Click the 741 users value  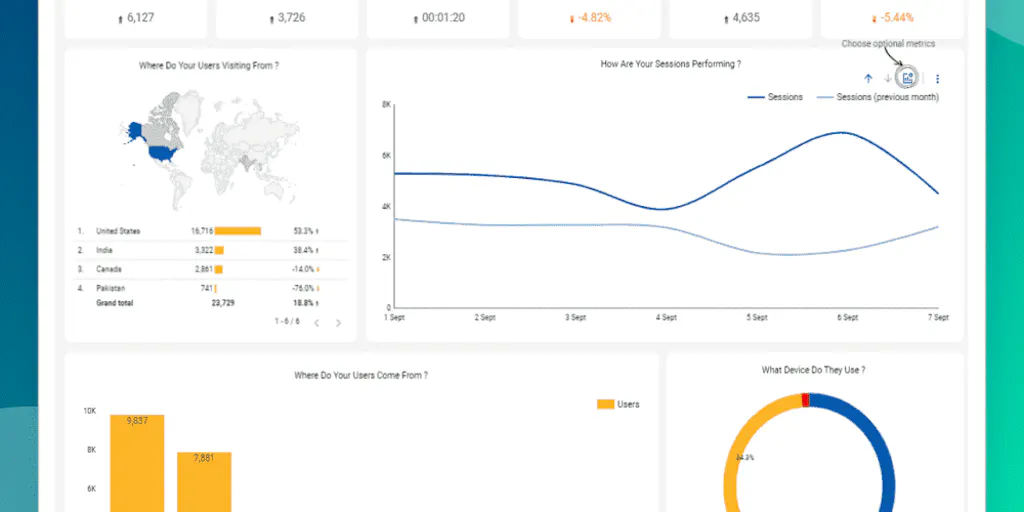click(207, 288)
